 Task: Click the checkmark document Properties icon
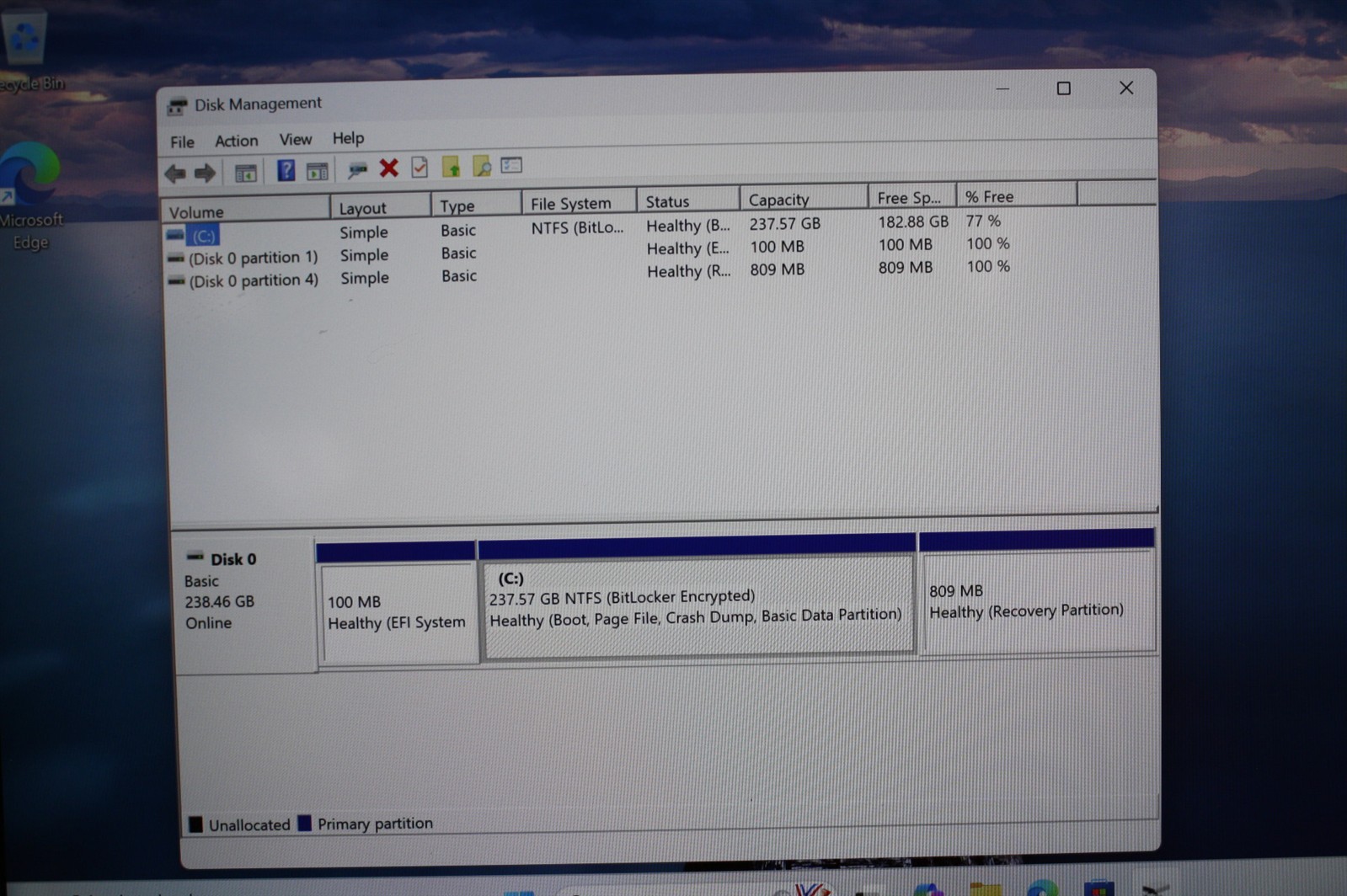coord(420,168)
